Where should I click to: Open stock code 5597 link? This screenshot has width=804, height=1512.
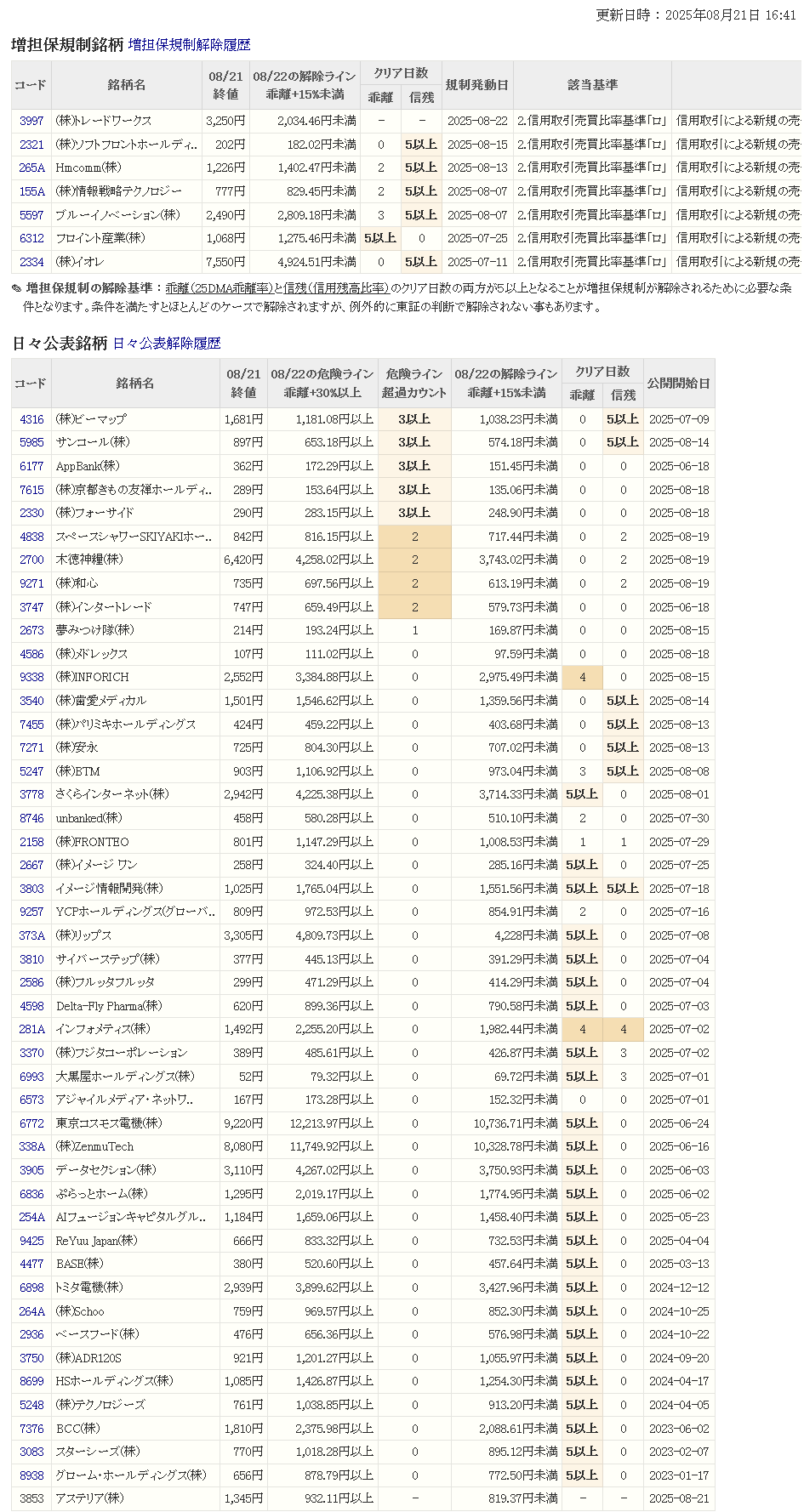[x=31, y=215]
